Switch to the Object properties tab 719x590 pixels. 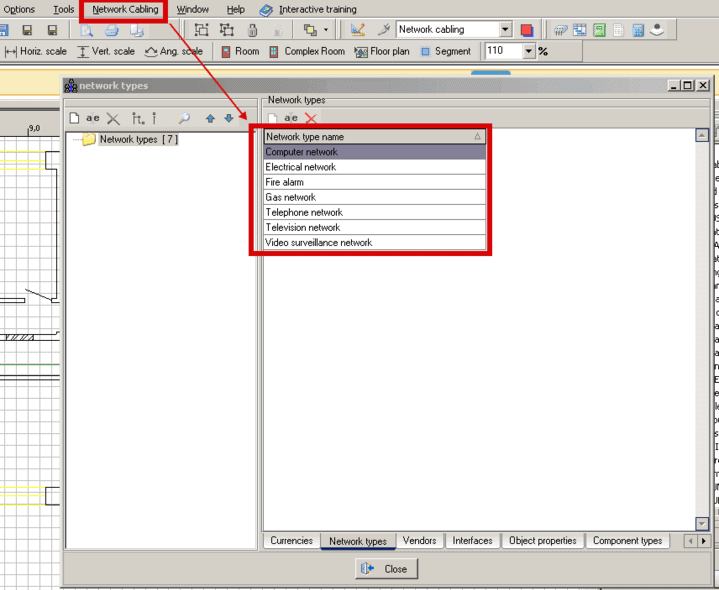coord(542,541)
